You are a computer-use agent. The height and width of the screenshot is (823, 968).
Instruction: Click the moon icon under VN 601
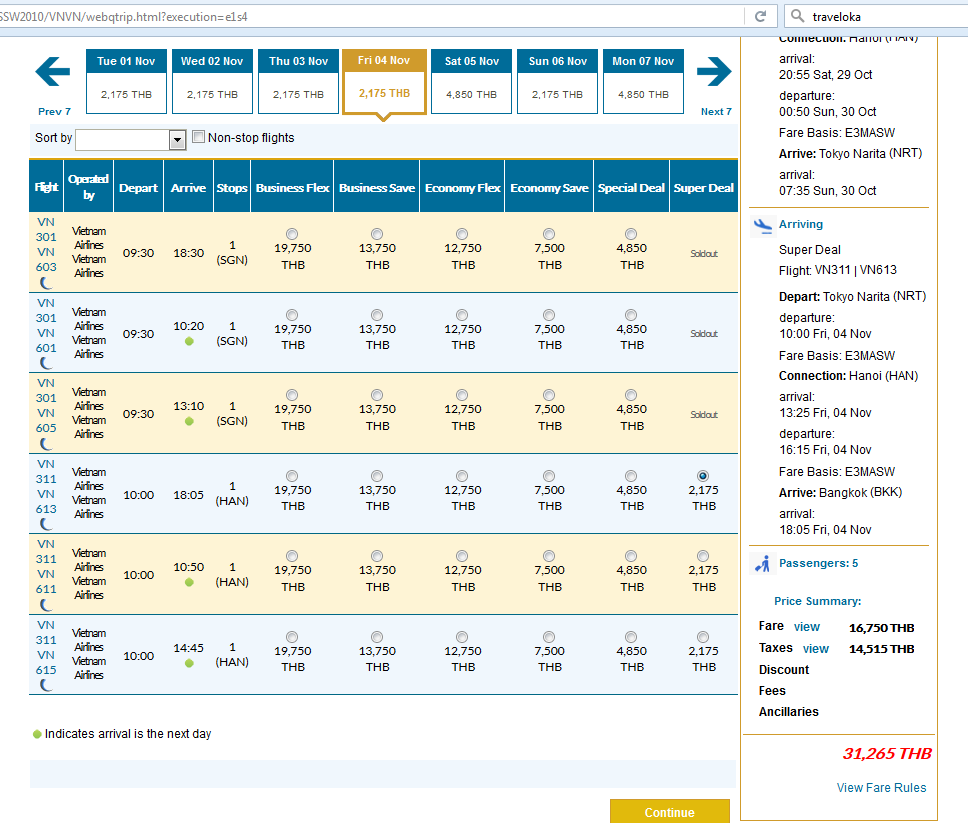46,364
